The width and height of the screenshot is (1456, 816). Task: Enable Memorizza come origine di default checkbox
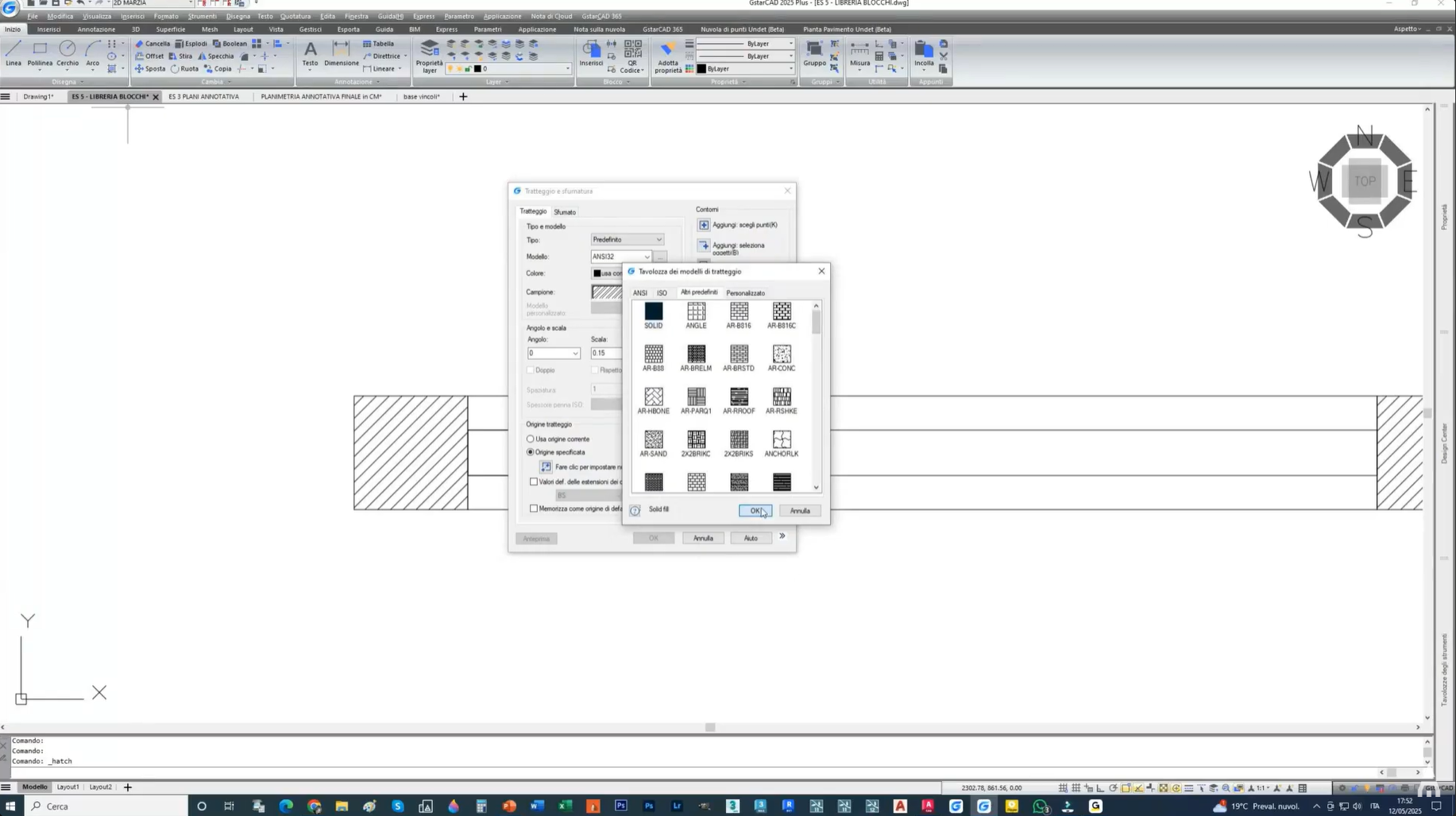[x=534, y=509]
